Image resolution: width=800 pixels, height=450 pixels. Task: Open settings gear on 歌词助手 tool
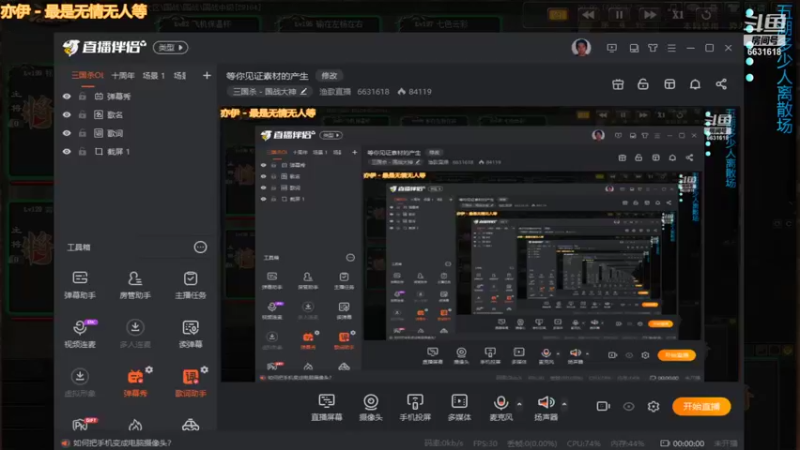coord(204,369)
